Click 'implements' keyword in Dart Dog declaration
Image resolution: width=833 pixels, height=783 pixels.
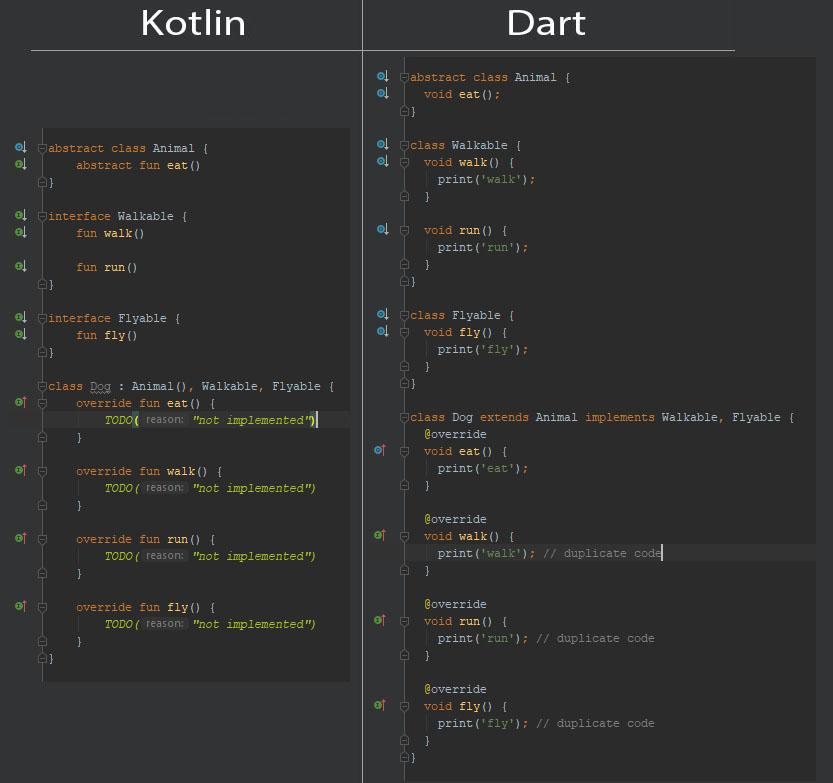click(x=620, y=417)
